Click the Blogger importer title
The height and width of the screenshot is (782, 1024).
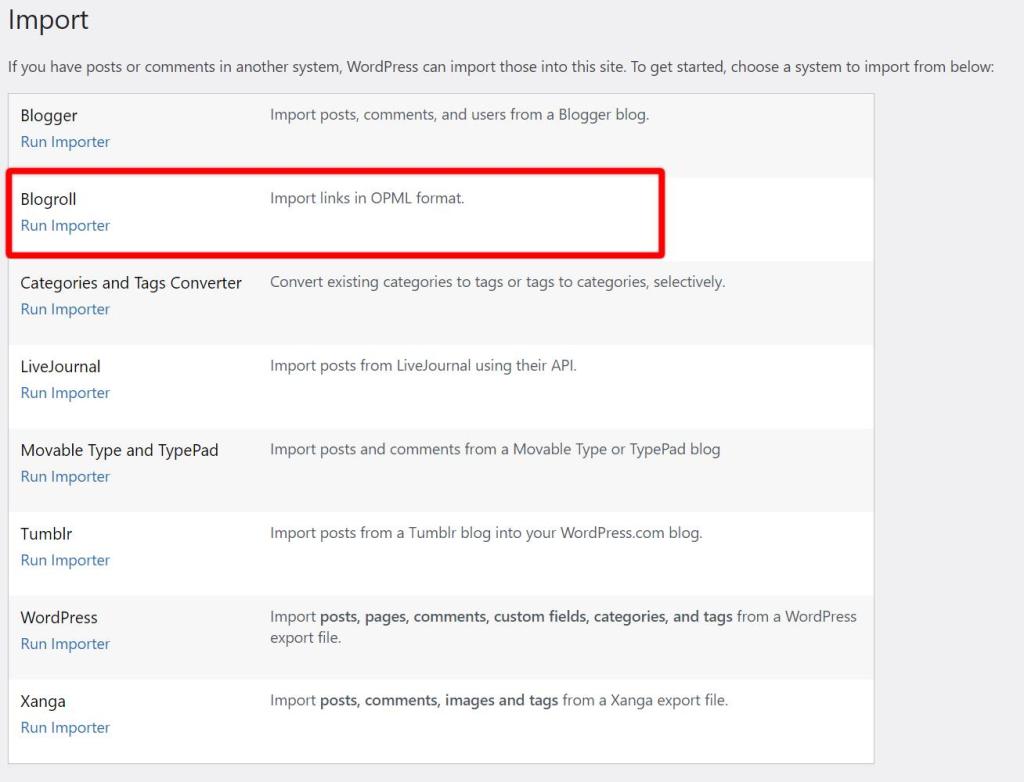(x=49, y=116)
